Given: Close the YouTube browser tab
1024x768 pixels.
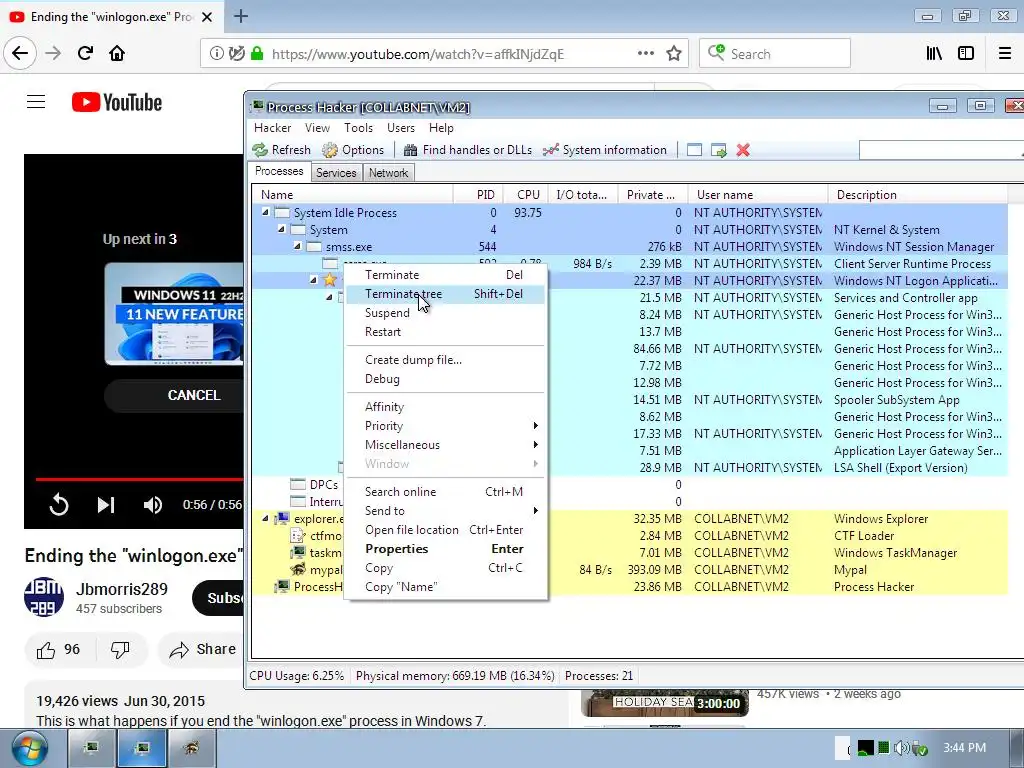Looking at the screenshot, I should tap(207, 17).
